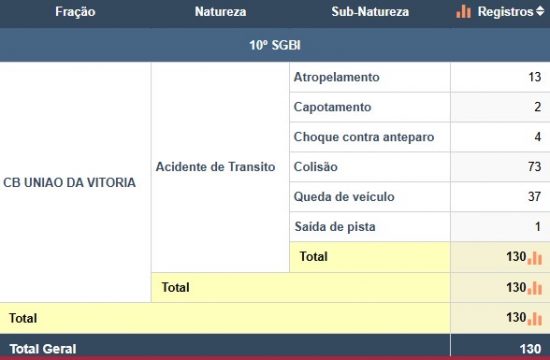The image size is (550, 360).
Task: Select the Queda de veículo row
Action: (x=420, y=196)
